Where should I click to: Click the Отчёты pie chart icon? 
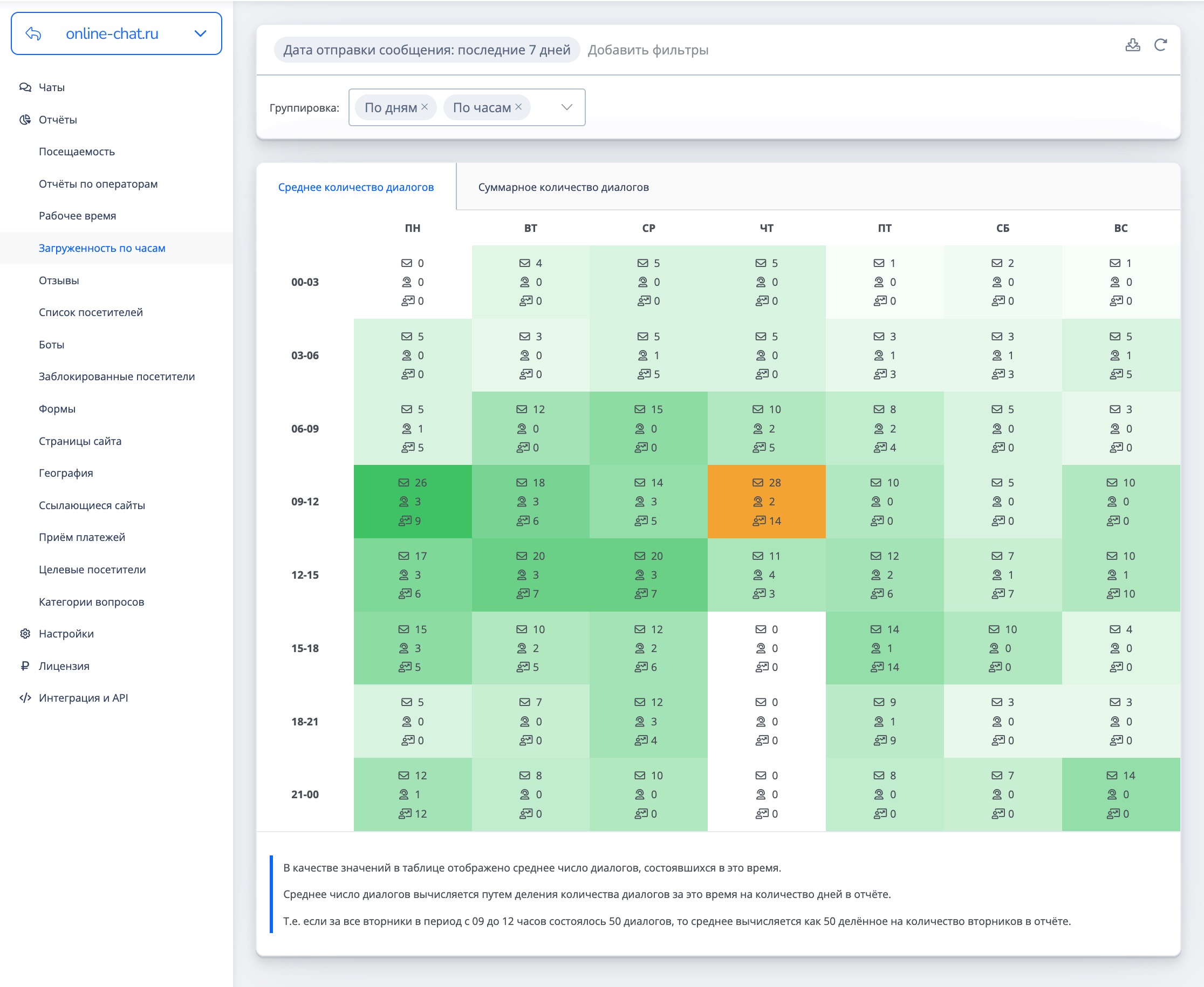[25, 119]
